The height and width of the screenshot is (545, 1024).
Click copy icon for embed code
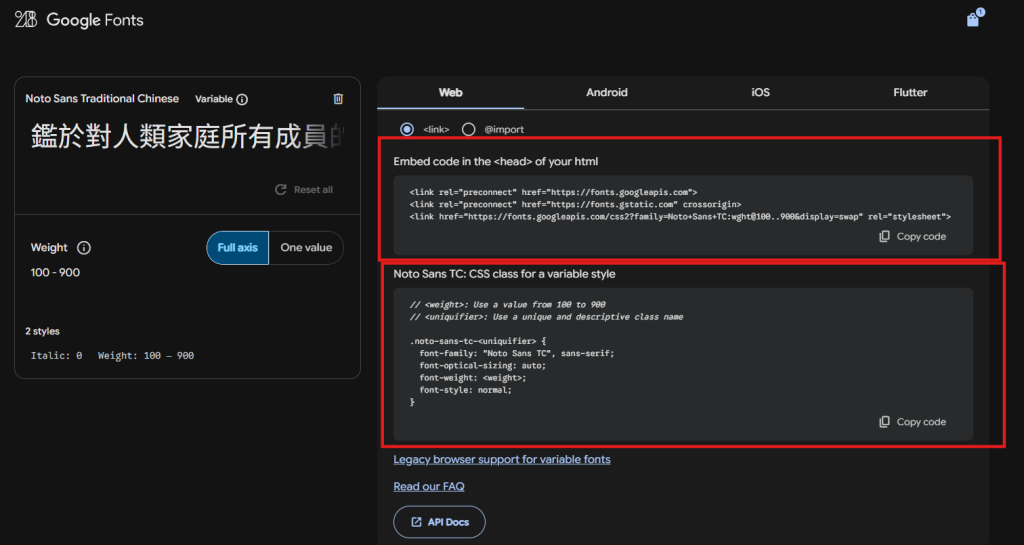[884, 237]
